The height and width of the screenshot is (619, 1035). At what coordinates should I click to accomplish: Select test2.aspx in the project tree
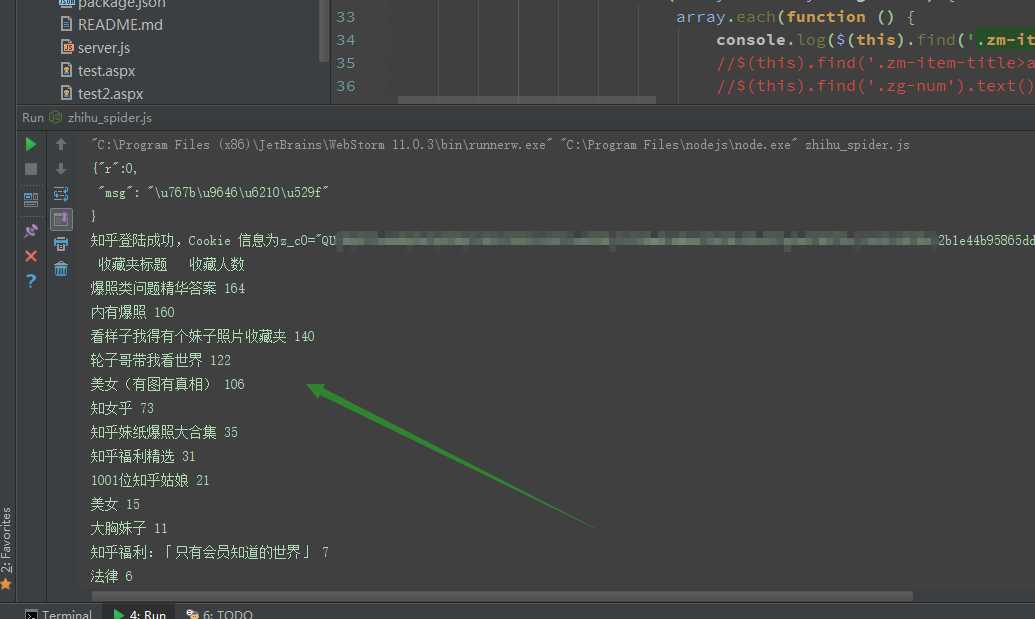point(110,94)
